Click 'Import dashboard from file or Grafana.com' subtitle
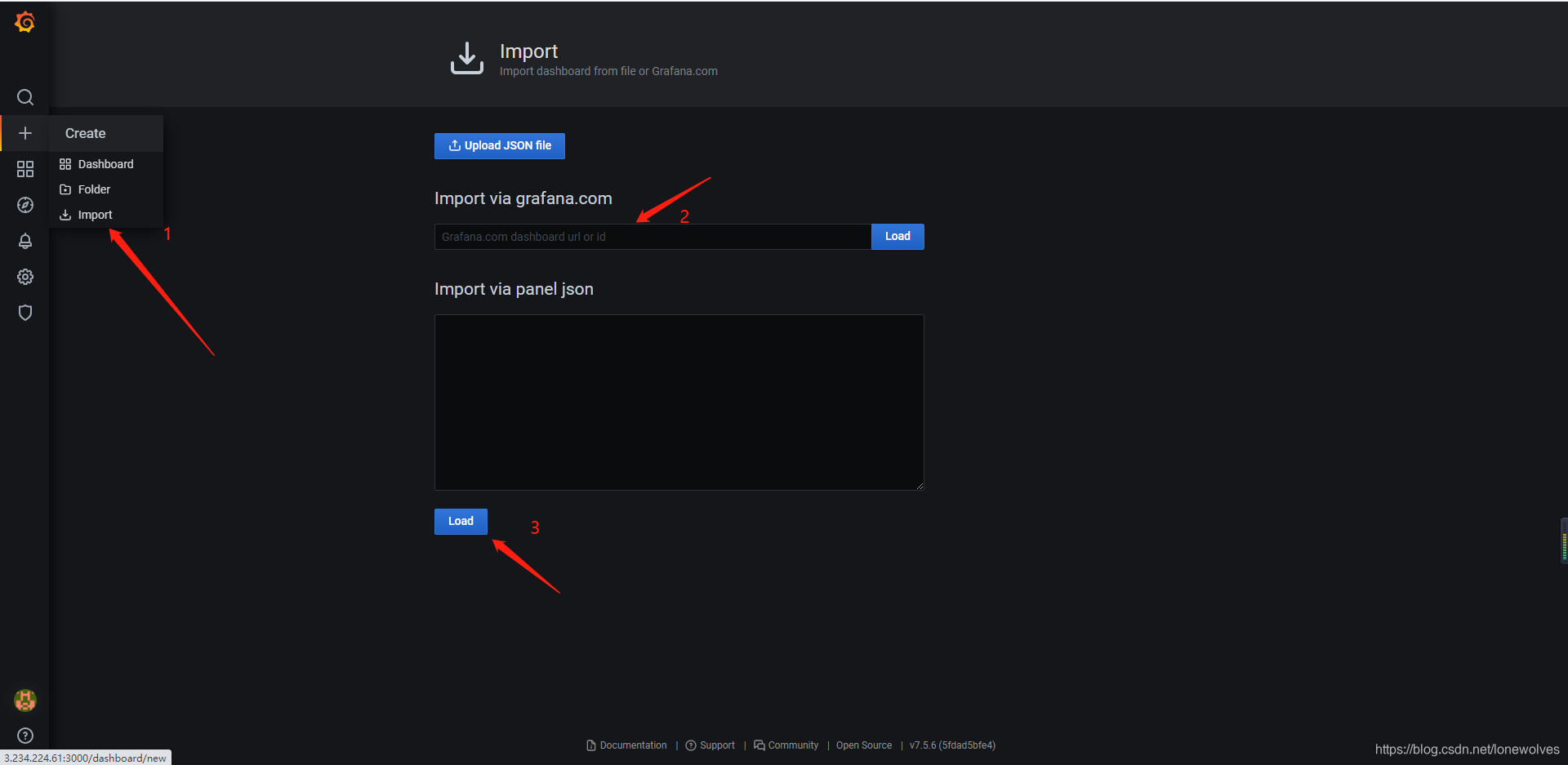 coord(608,71)
